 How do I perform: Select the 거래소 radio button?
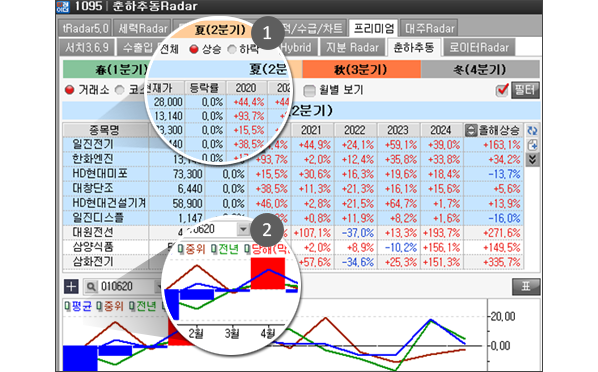click(69, 90)
